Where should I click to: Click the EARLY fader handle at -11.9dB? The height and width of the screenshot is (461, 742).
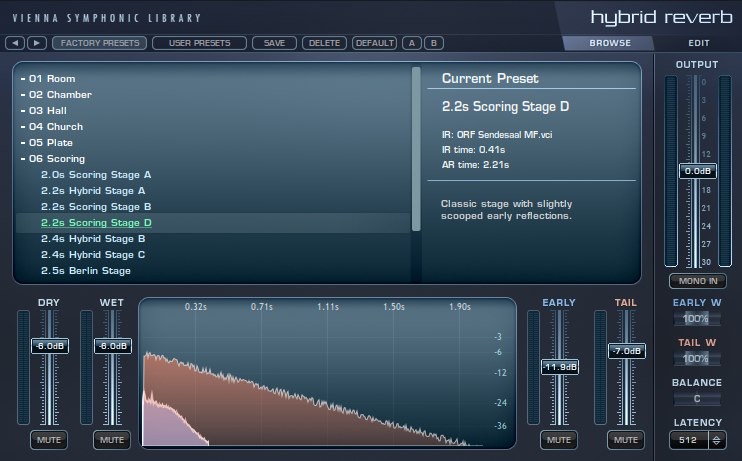(560, 367)
